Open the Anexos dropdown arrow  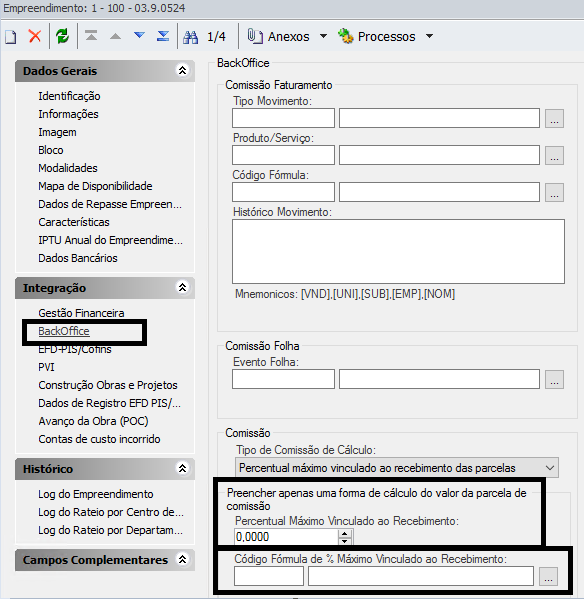click(x=323, y=36)
